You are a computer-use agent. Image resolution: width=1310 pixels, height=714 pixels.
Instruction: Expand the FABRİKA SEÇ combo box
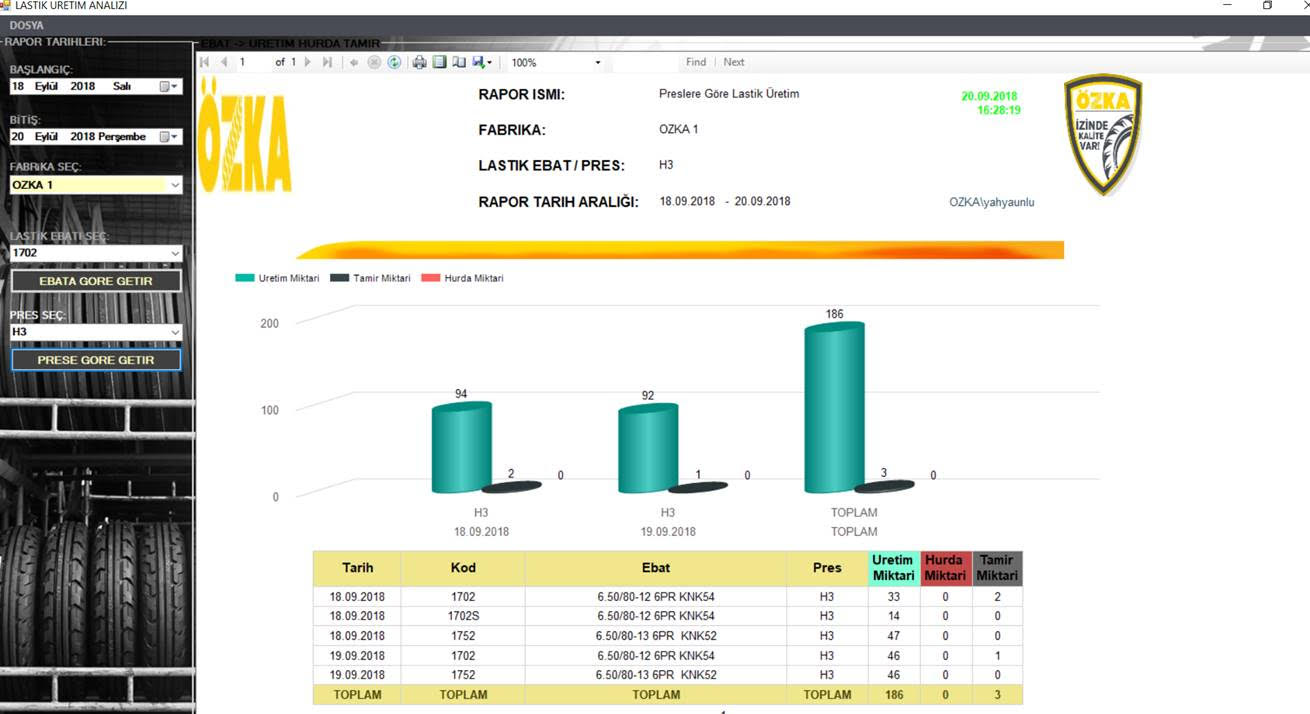coord(175,185)
